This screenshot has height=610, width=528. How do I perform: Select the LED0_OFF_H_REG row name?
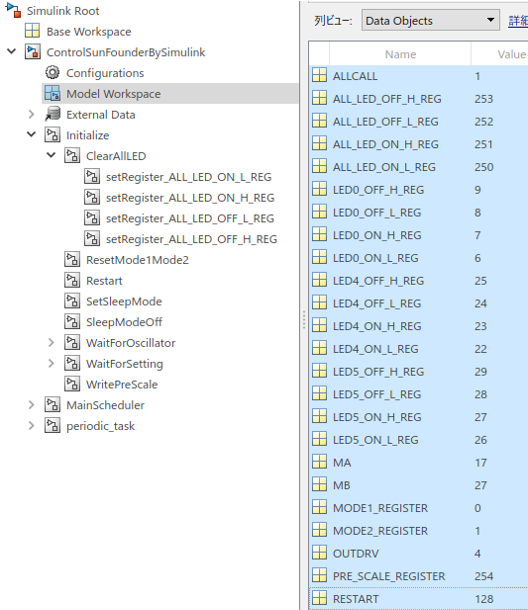point(378,190)
